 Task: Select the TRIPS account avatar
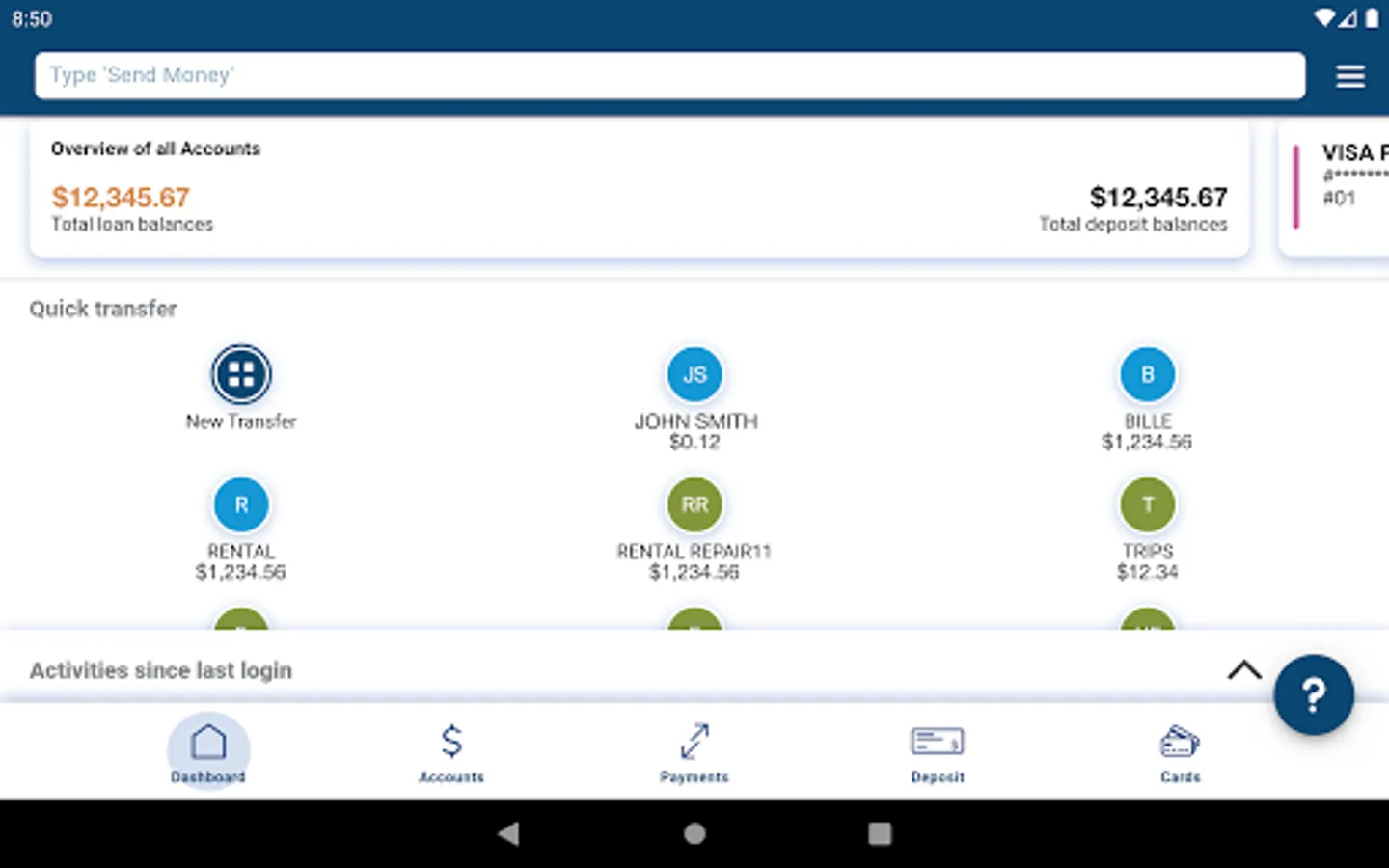[x=1148, y=504]
